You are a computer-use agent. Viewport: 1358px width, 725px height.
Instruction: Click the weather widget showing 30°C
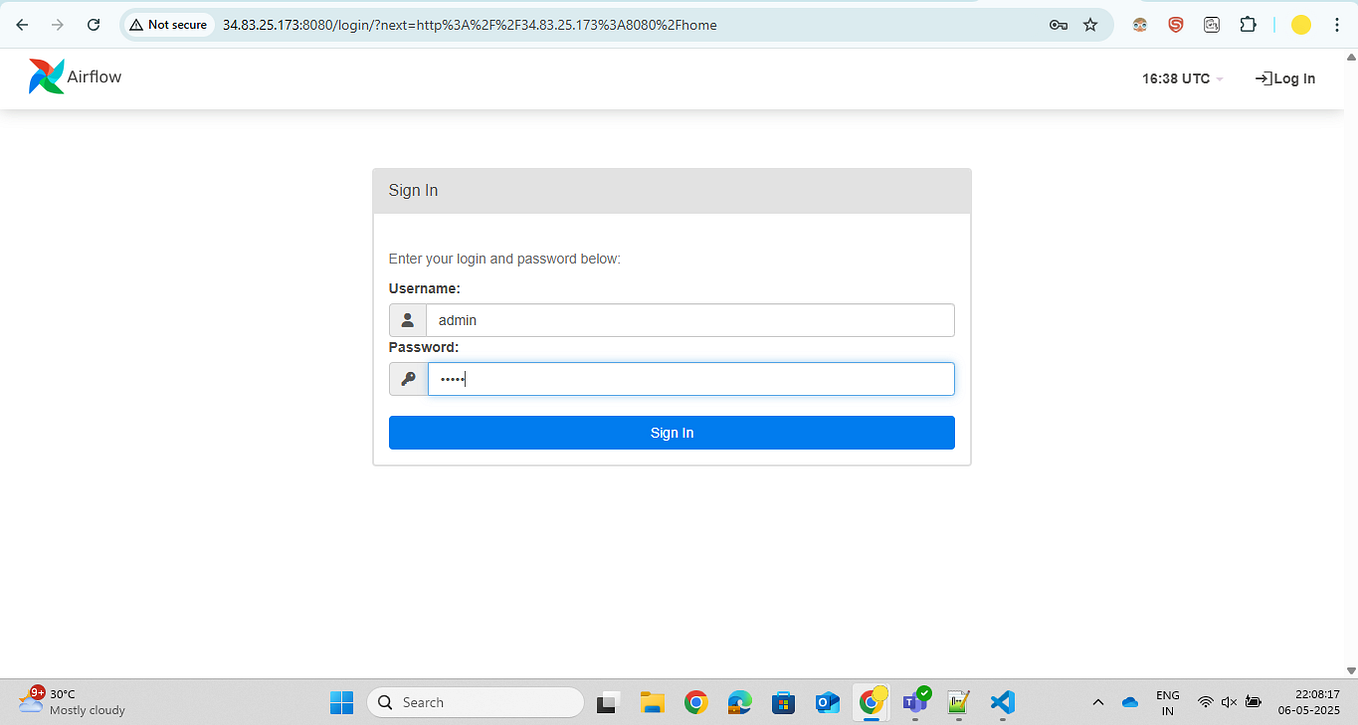(x=60, y=701)
